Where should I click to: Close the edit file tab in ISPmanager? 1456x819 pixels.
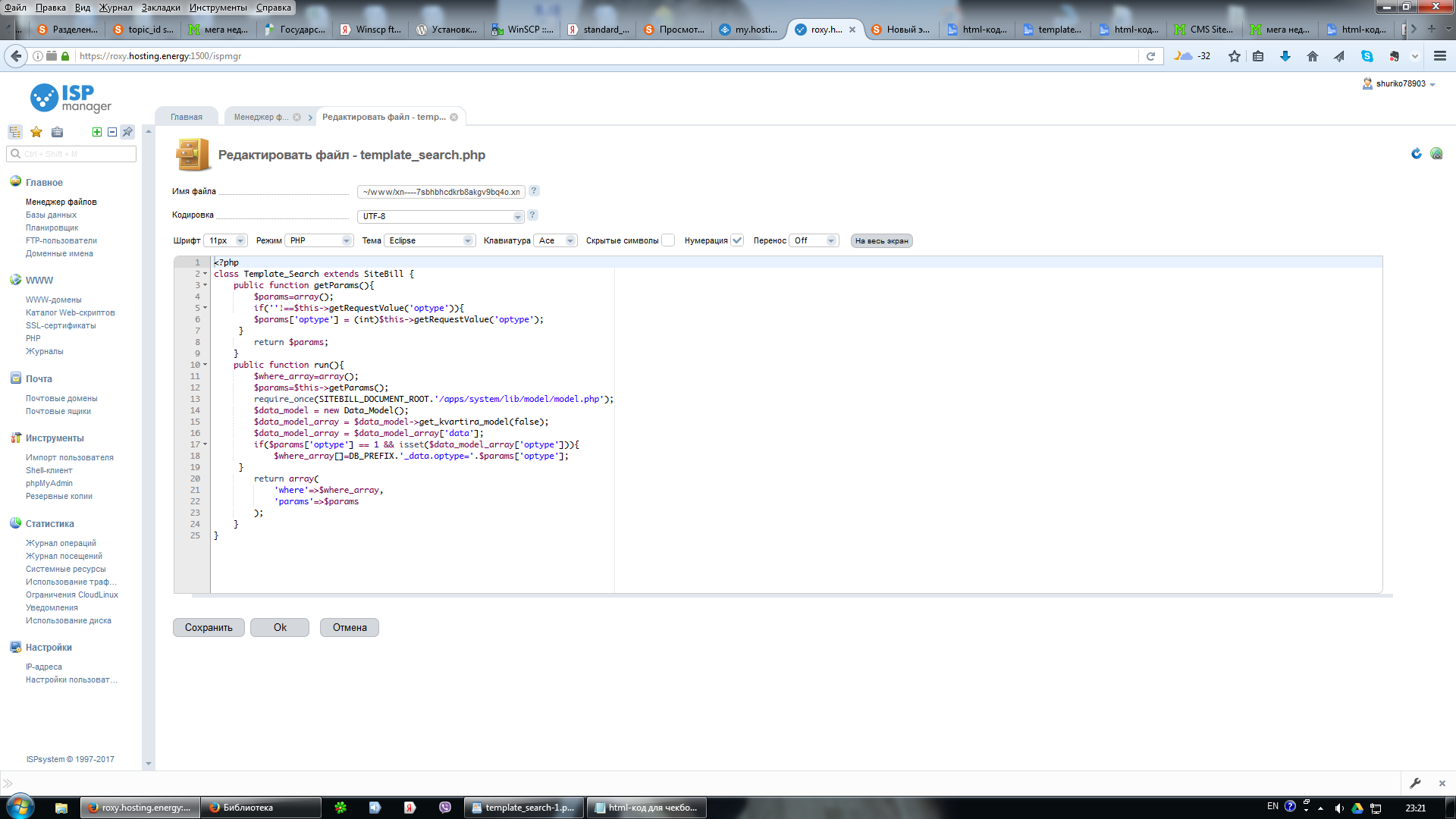pos(453,117)
